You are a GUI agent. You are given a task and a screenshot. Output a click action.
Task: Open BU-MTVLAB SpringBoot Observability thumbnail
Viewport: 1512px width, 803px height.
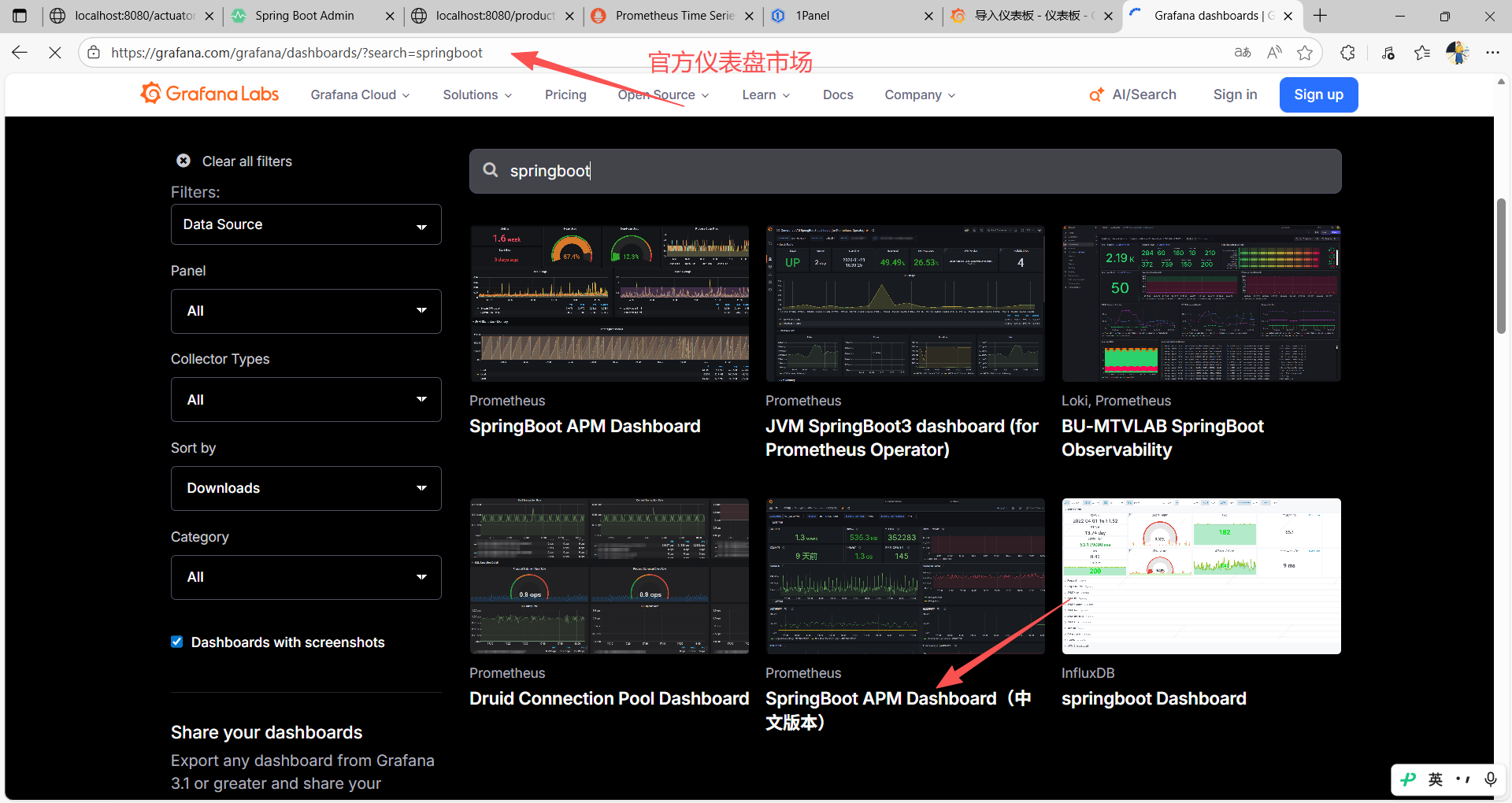click(x=1202, y=304)
